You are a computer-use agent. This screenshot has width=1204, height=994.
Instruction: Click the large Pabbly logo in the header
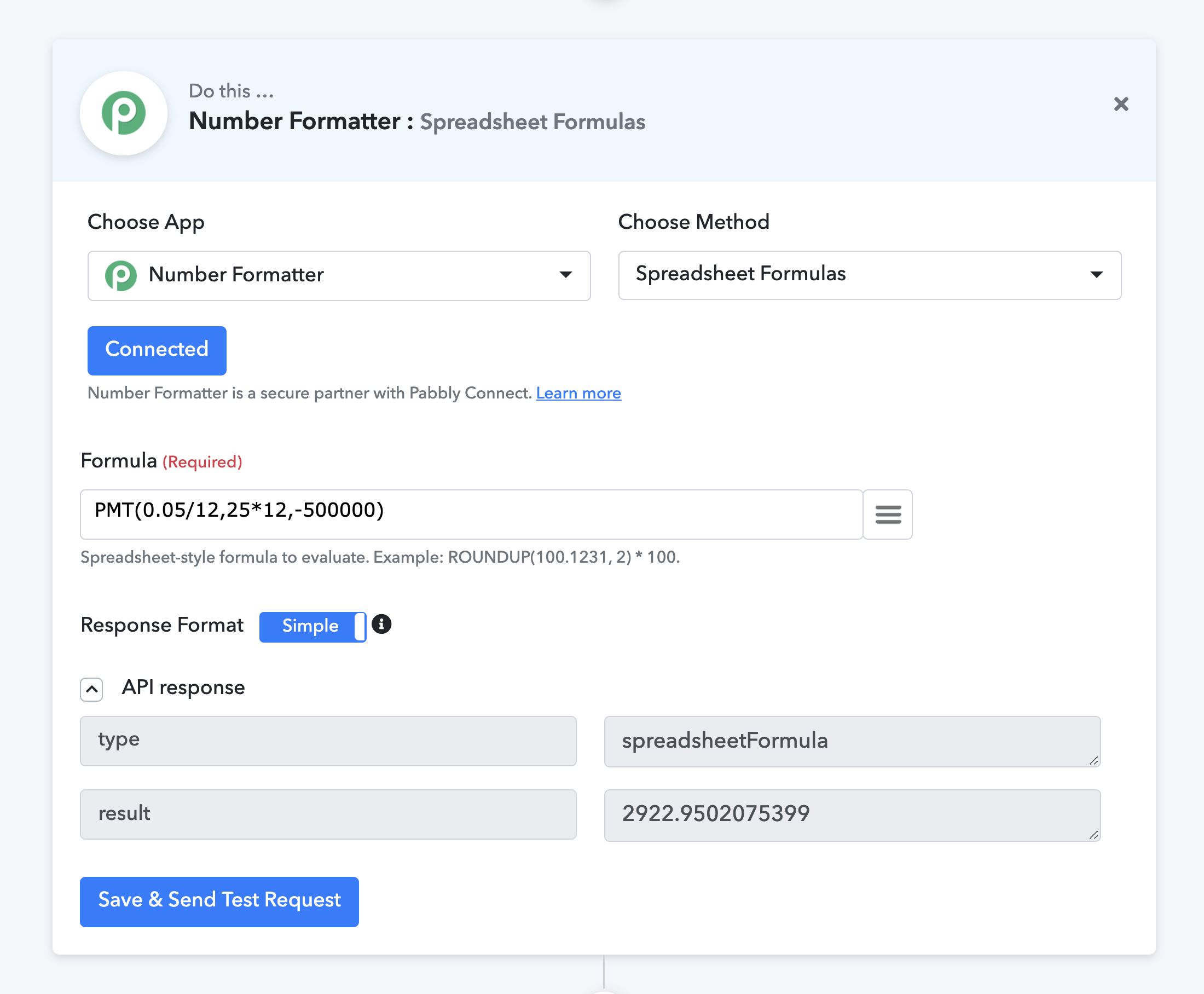[124, 113]
